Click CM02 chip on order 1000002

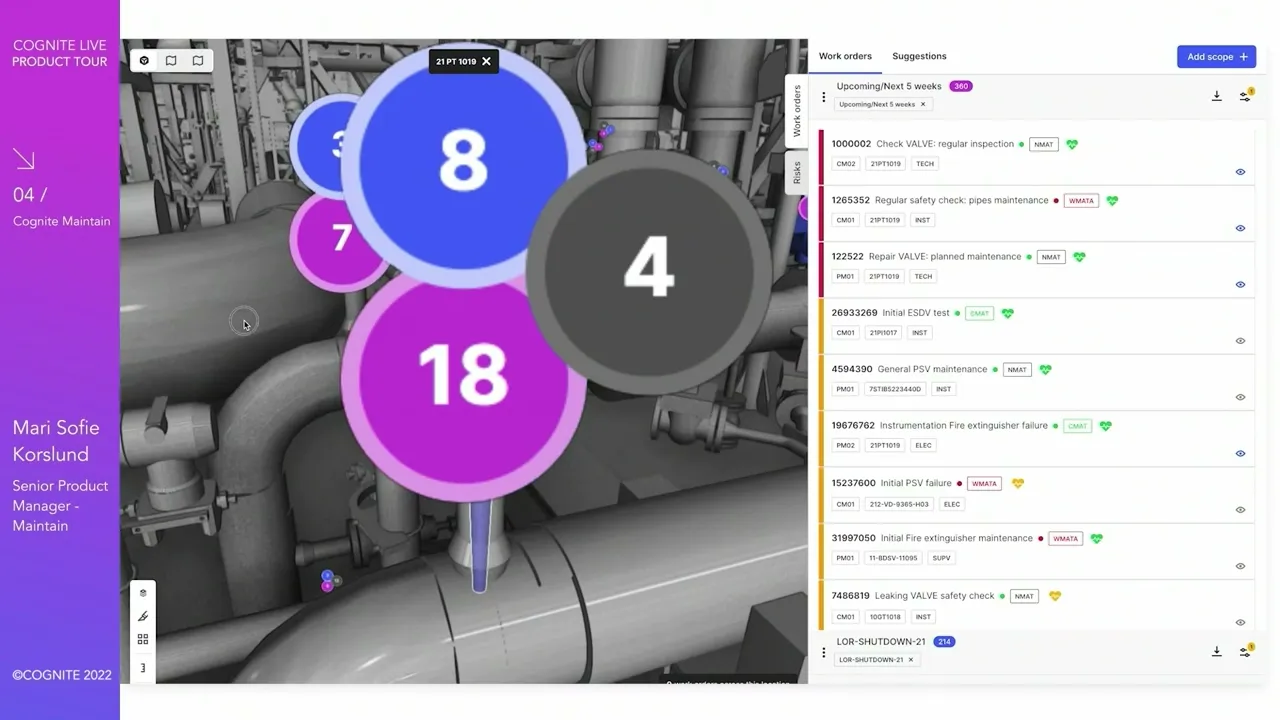pyautogui.click(x=846, y=164)
